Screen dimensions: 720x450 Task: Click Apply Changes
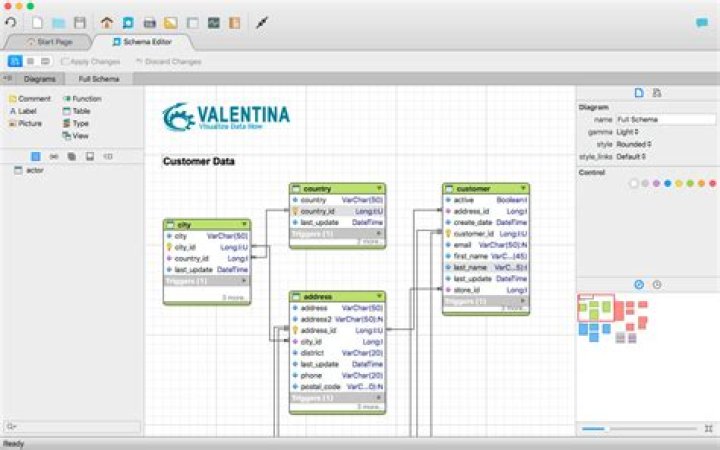pos(90,62)
